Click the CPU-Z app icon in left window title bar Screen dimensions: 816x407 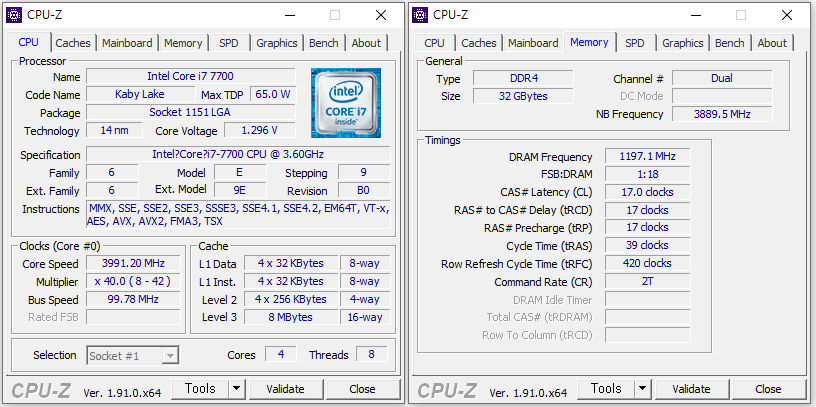click(x=14, y=15)
